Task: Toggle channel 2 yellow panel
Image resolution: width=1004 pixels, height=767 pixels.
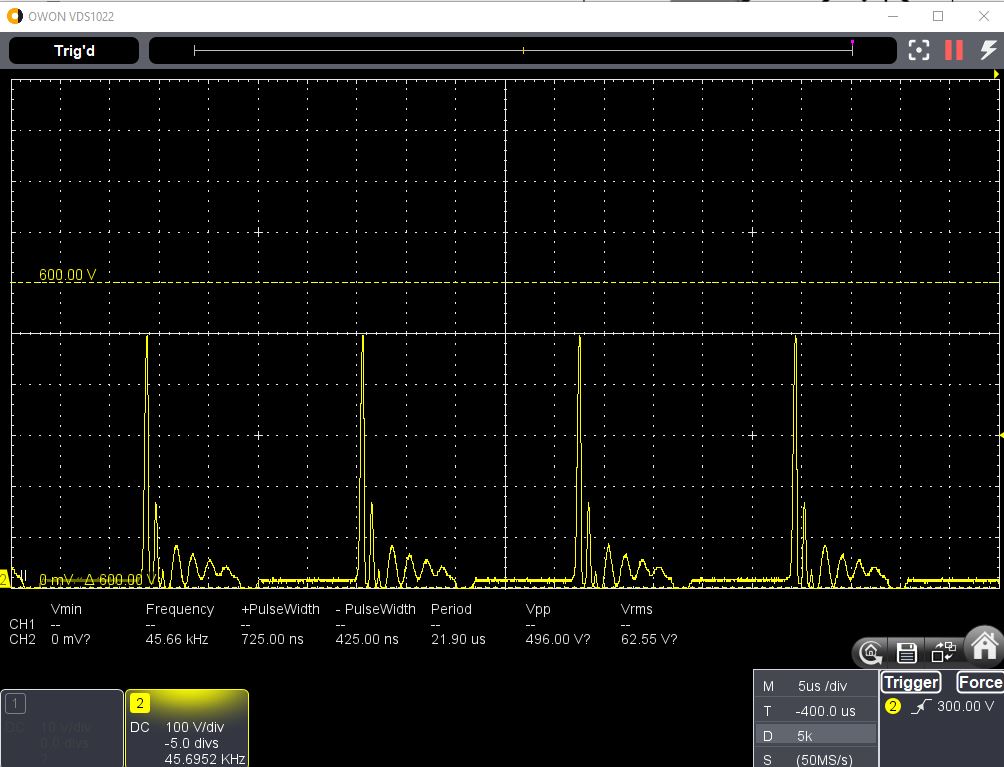Action: [187, 728]
